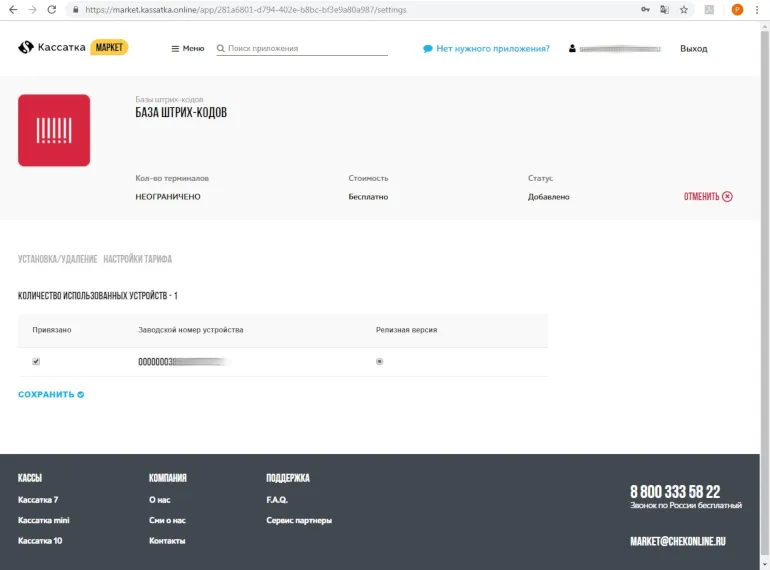Open Chrome three-dot menu
770x570 pixels.
click(x=757, y=9)
